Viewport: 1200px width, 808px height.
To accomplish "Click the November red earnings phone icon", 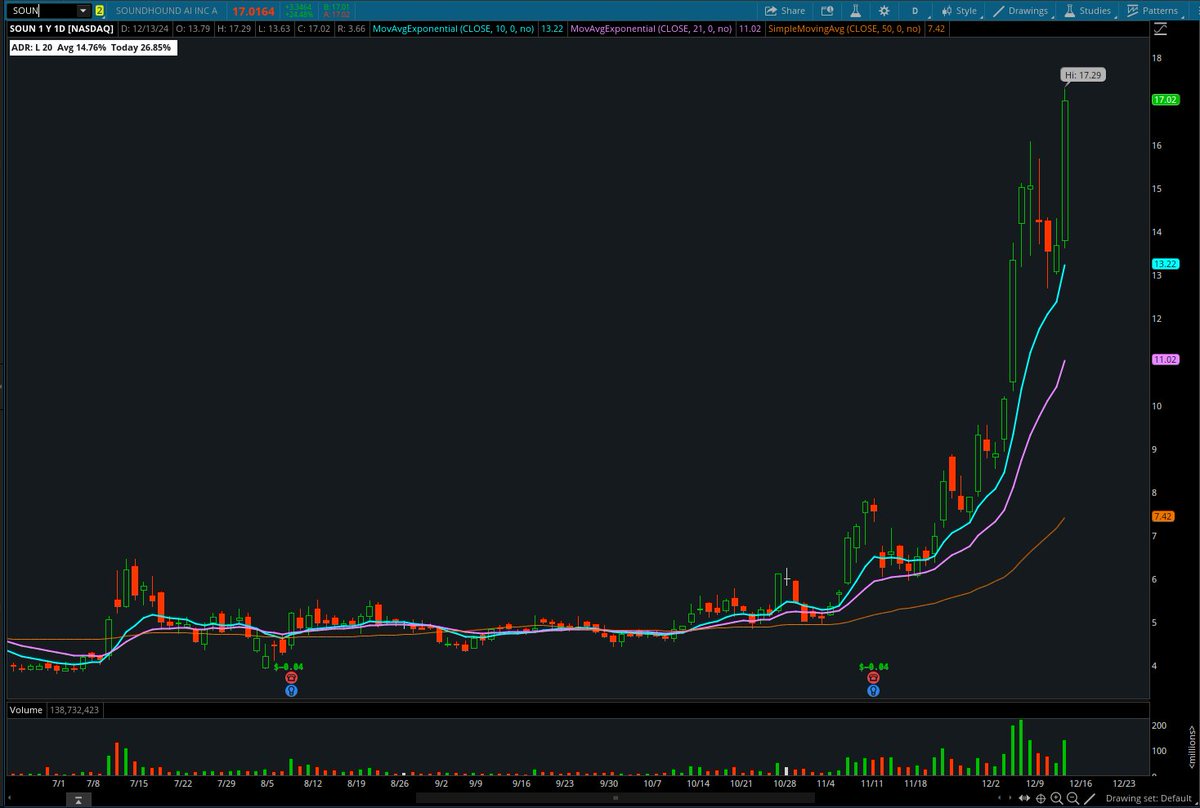I will 873,678.
